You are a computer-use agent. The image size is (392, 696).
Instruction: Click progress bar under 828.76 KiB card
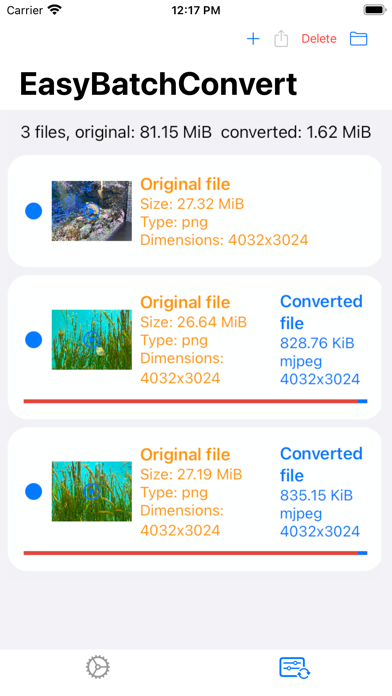click(195, 401)
